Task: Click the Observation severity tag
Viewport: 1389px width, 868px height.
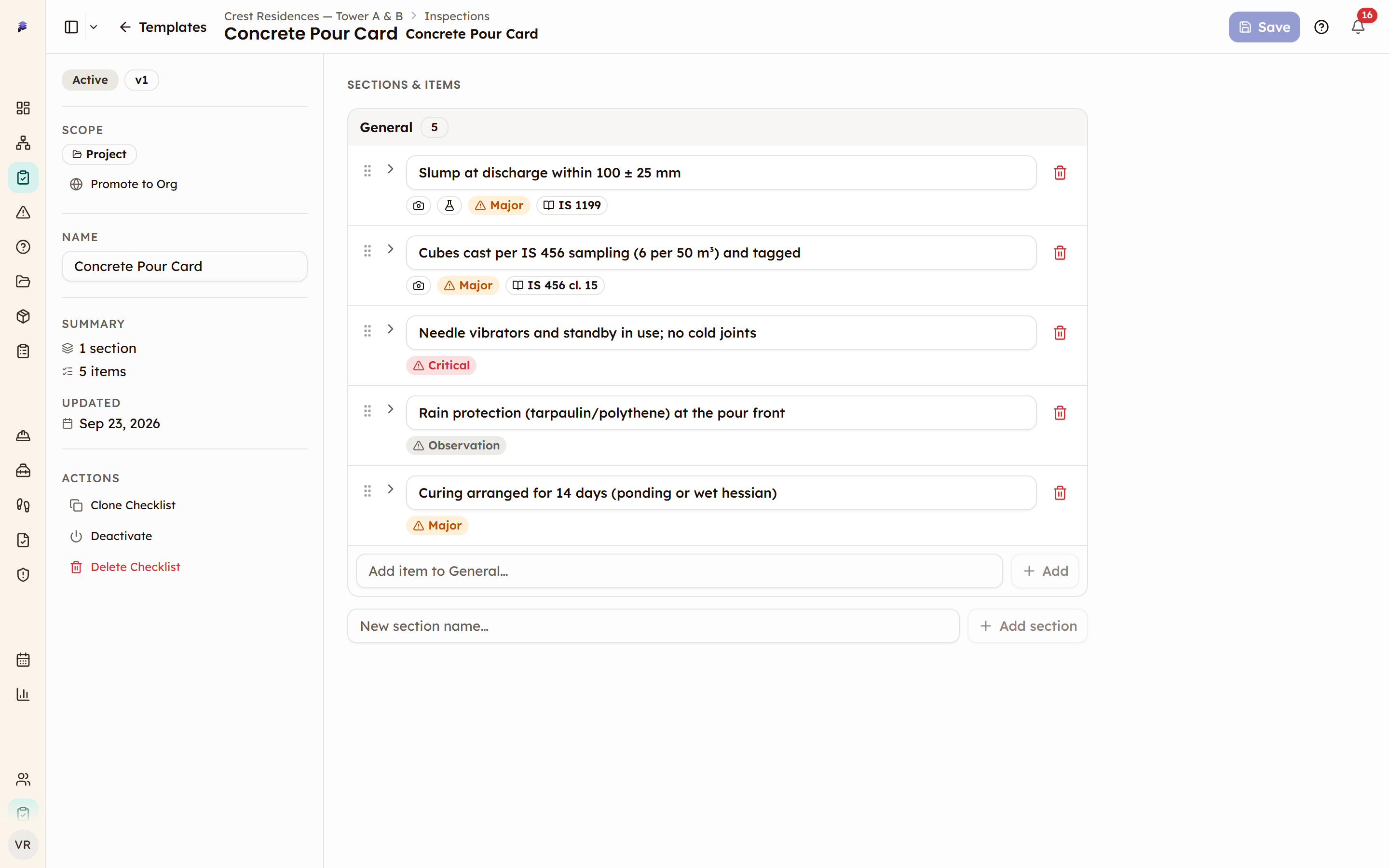Action: [456, 446]
